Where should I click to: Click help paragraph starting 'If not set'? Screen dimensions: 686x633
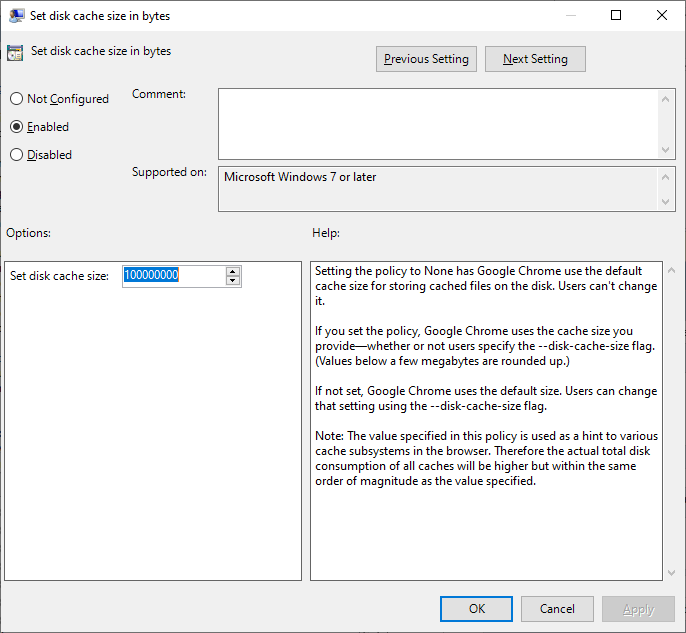[486, 399]
